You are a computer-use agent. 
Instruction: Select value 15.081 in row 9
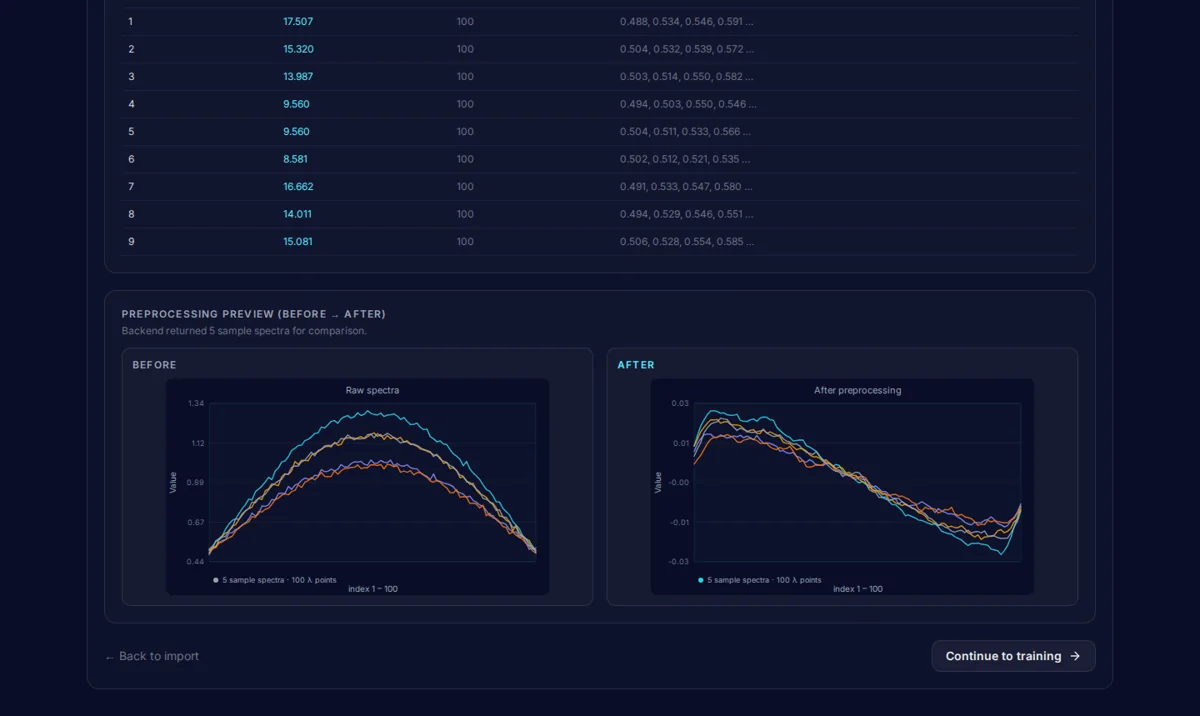(298, 242)
